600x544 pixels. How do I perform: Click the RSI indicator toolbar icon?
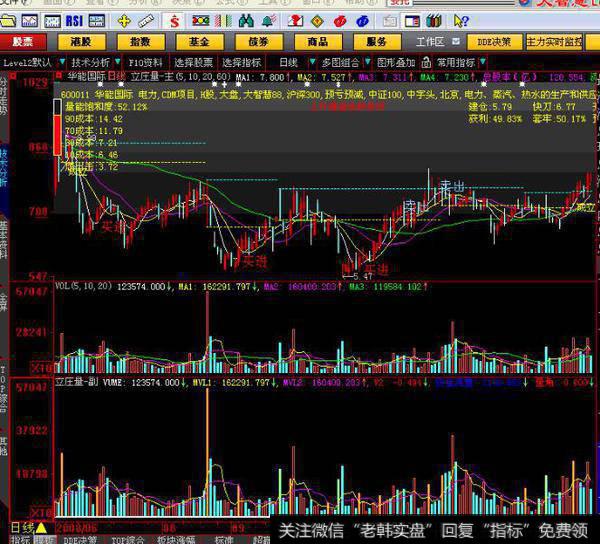[75, 20]
